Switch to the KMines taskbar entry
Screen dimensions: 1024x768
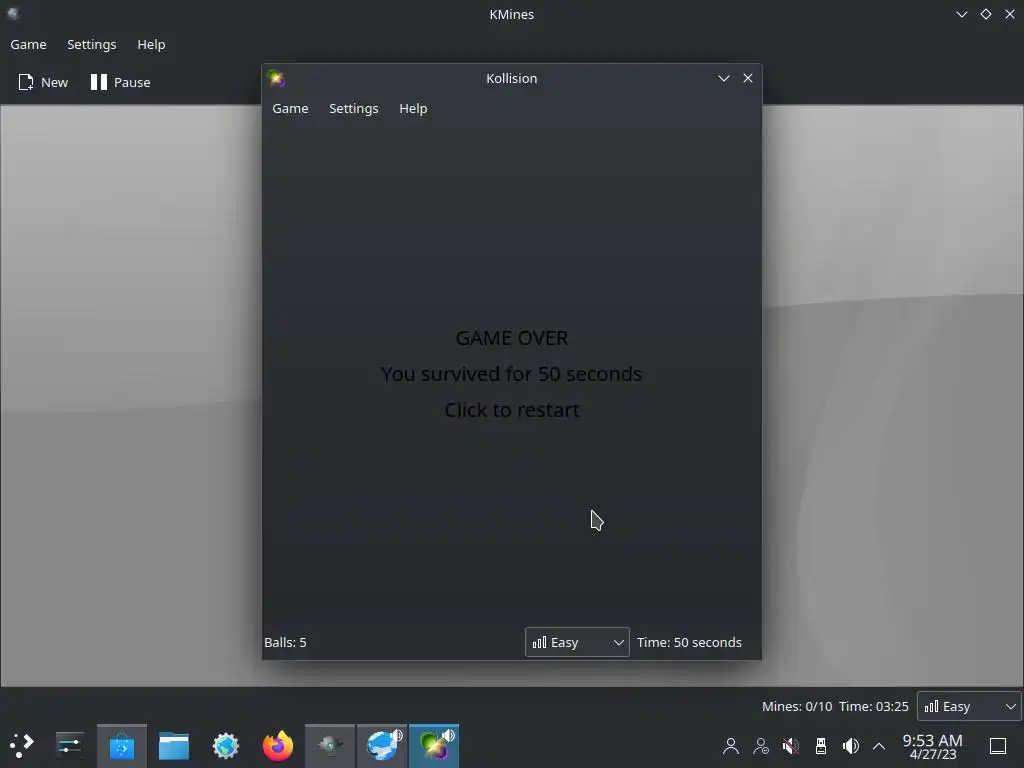pos(330,746)
